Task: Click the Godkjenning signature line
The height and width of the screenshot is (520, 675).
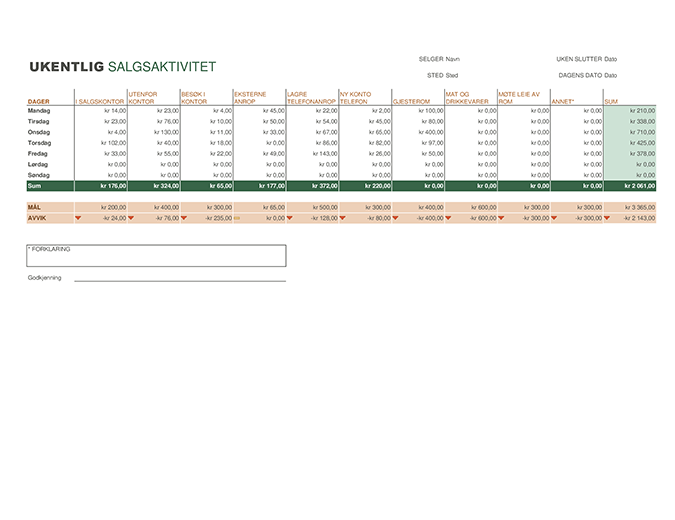Action: click(180, 281)
